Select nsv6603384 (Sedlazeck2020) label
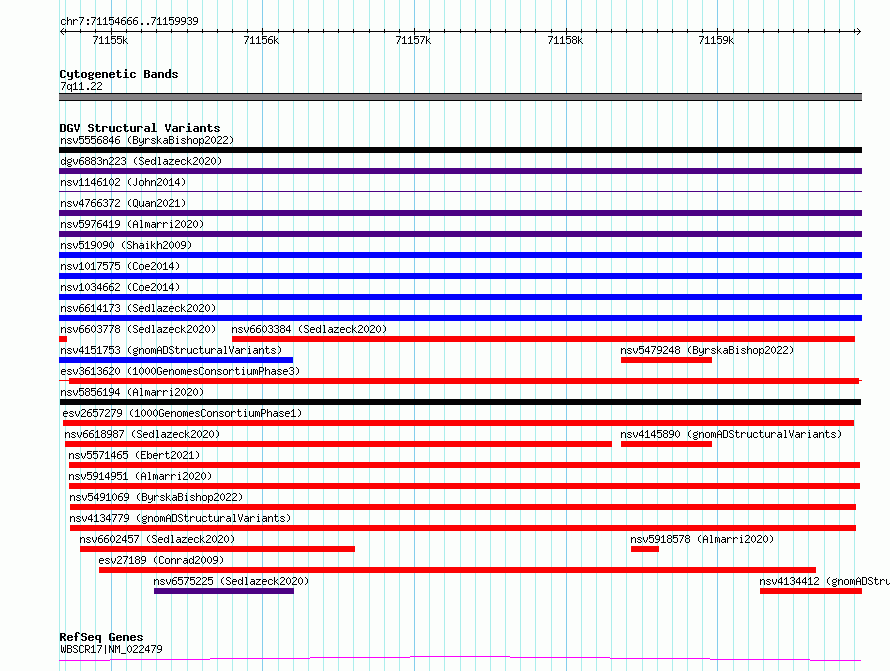 pyautogui.click(x=309, y=329)
